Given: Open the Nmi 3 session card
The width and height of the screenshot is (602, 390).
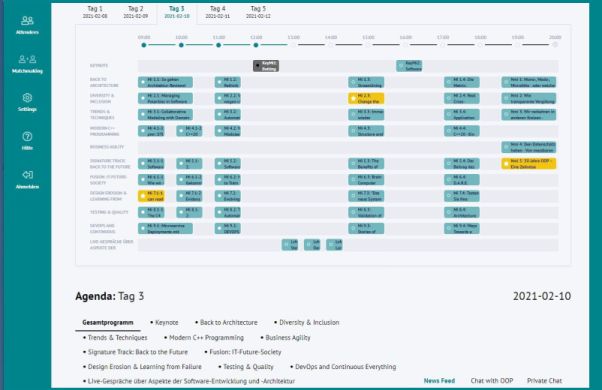Looking at the screenshot, I should [529, 114].
